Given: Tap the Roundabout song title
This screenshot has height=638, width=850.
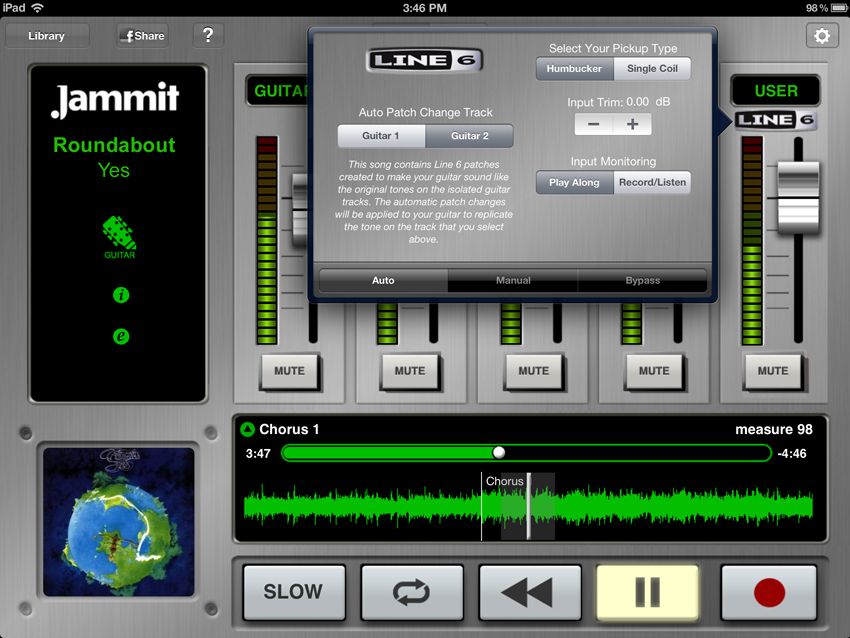Looking at the screenshot, I should point(114,145).
